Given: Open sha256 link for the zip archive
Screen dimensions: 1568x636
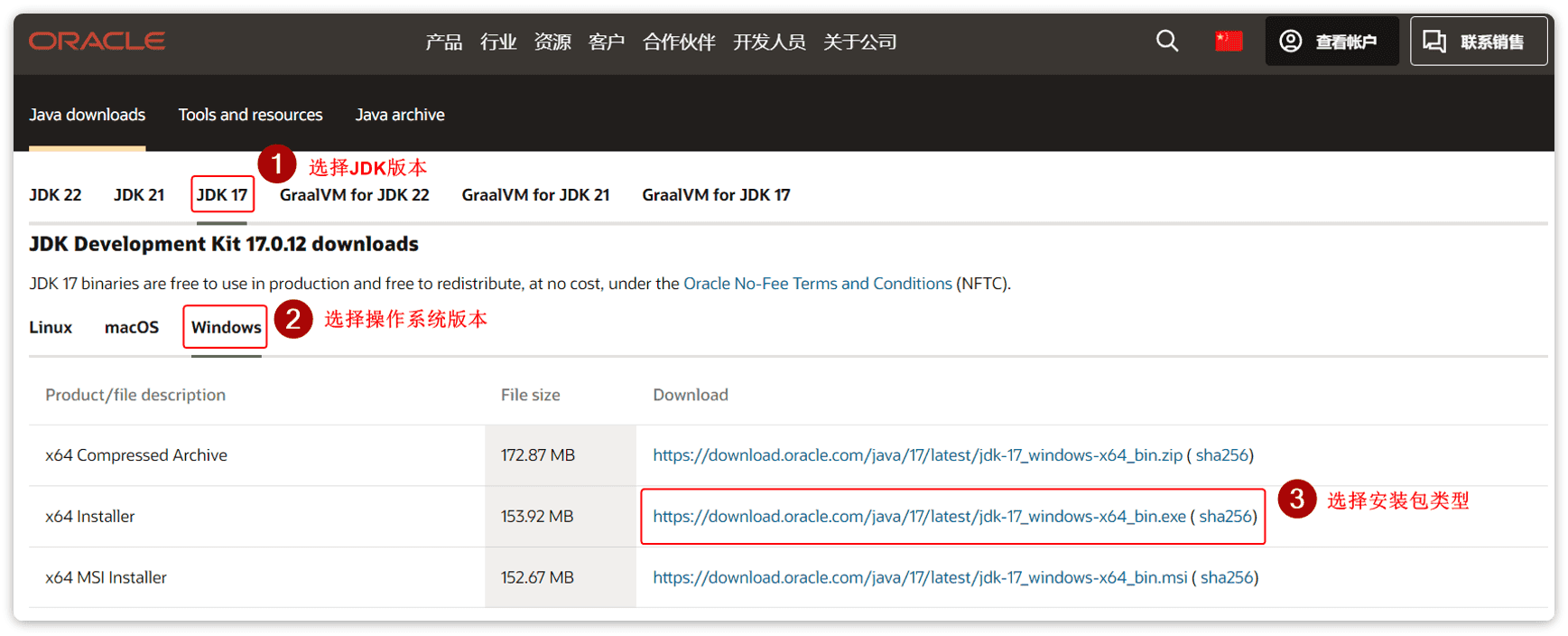Looking at the screenshot, I should [1222, 455].
